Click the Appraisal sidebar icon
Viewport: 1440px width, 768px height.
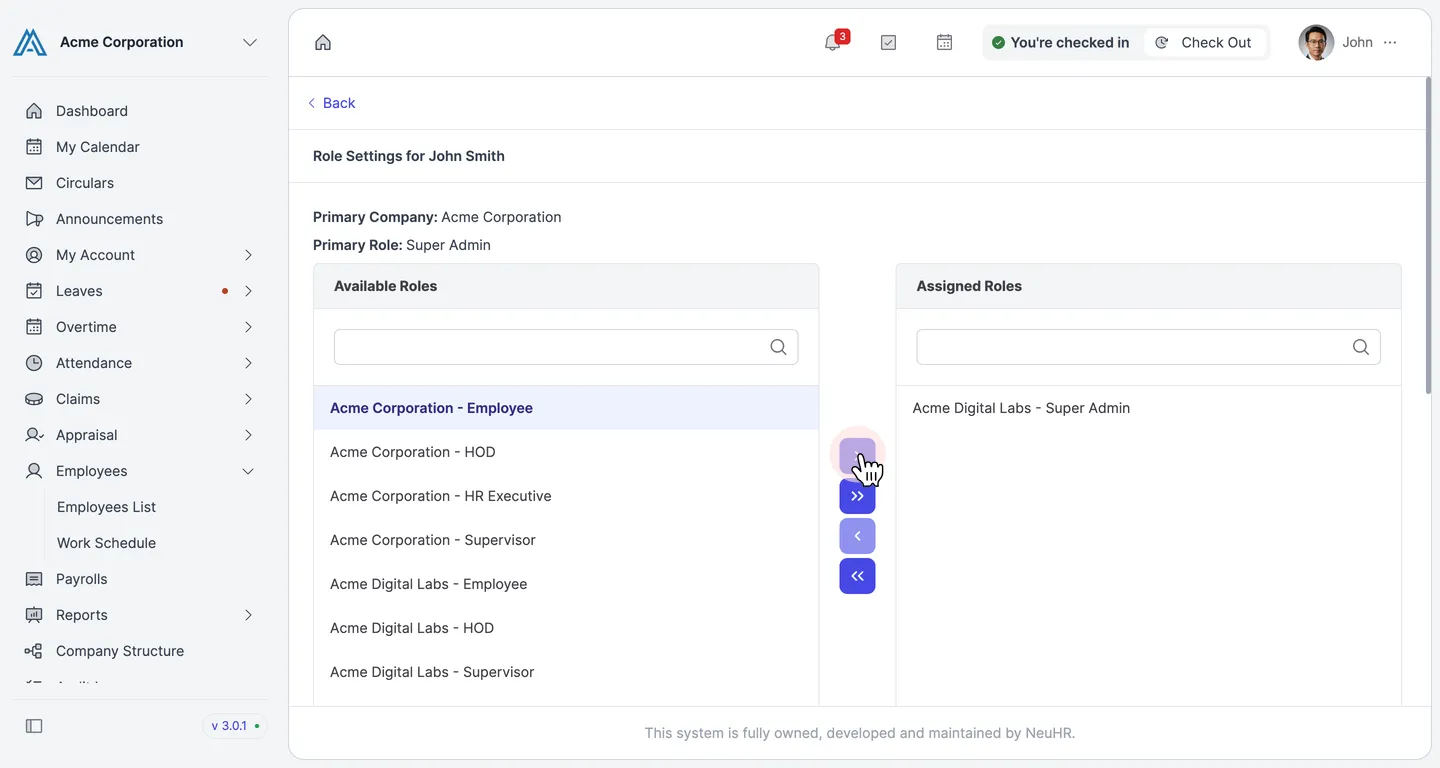[x=34, y=435]
